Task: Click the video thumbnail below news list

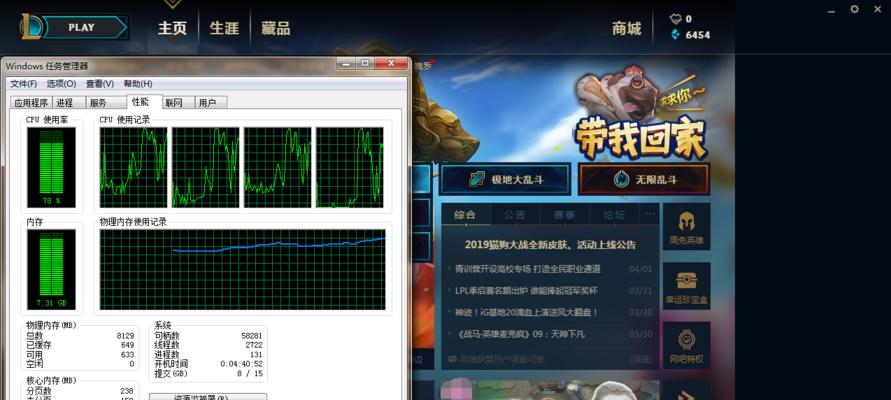Action: (x=550, y=390)
